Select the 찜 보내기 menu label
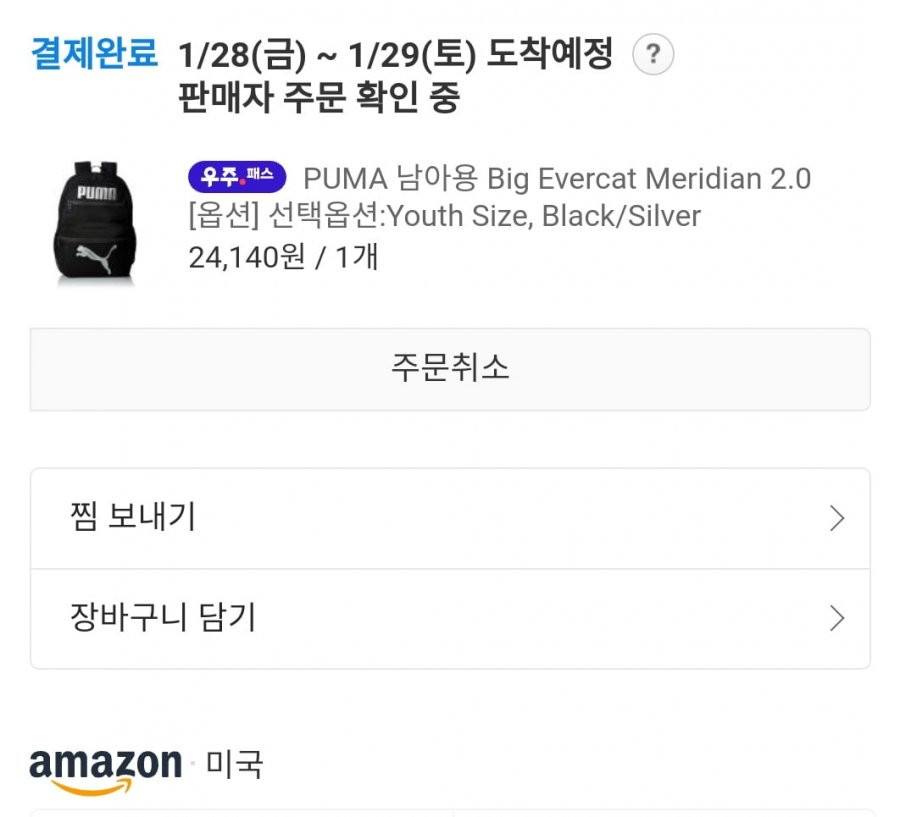900x817 pixels. coord(133,517)
